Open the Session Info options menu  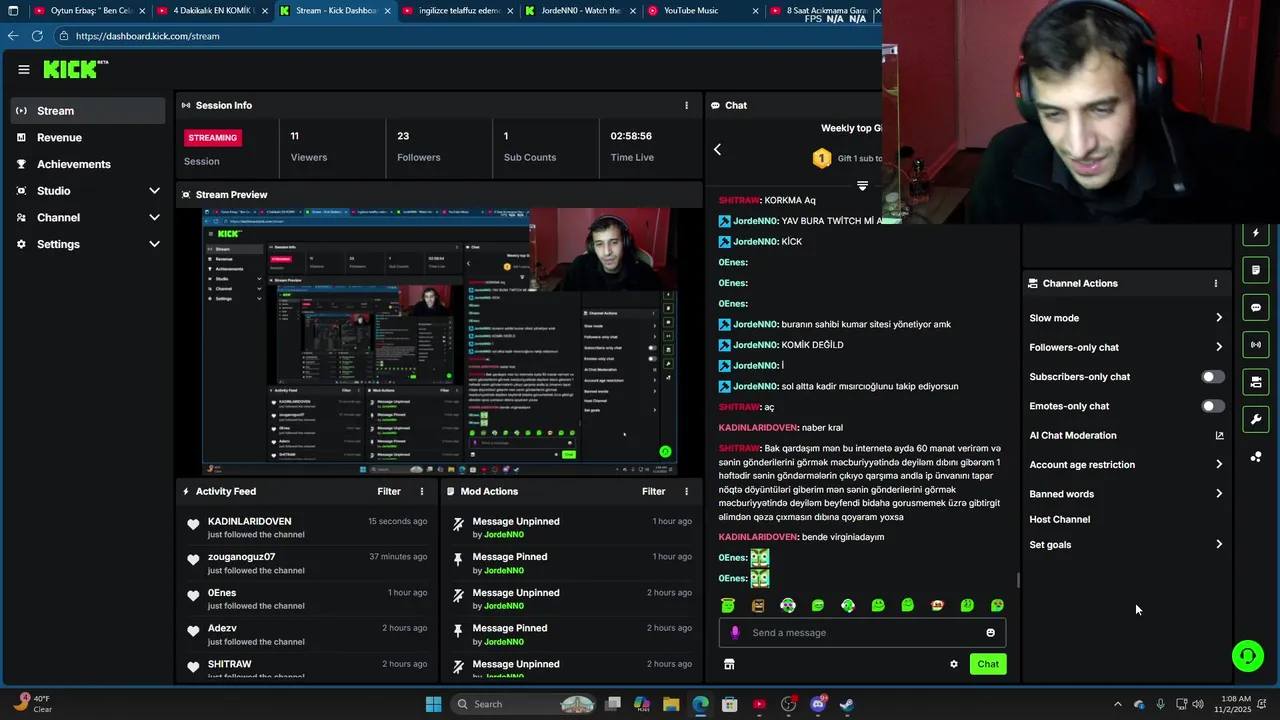click(x=686, y=105)
